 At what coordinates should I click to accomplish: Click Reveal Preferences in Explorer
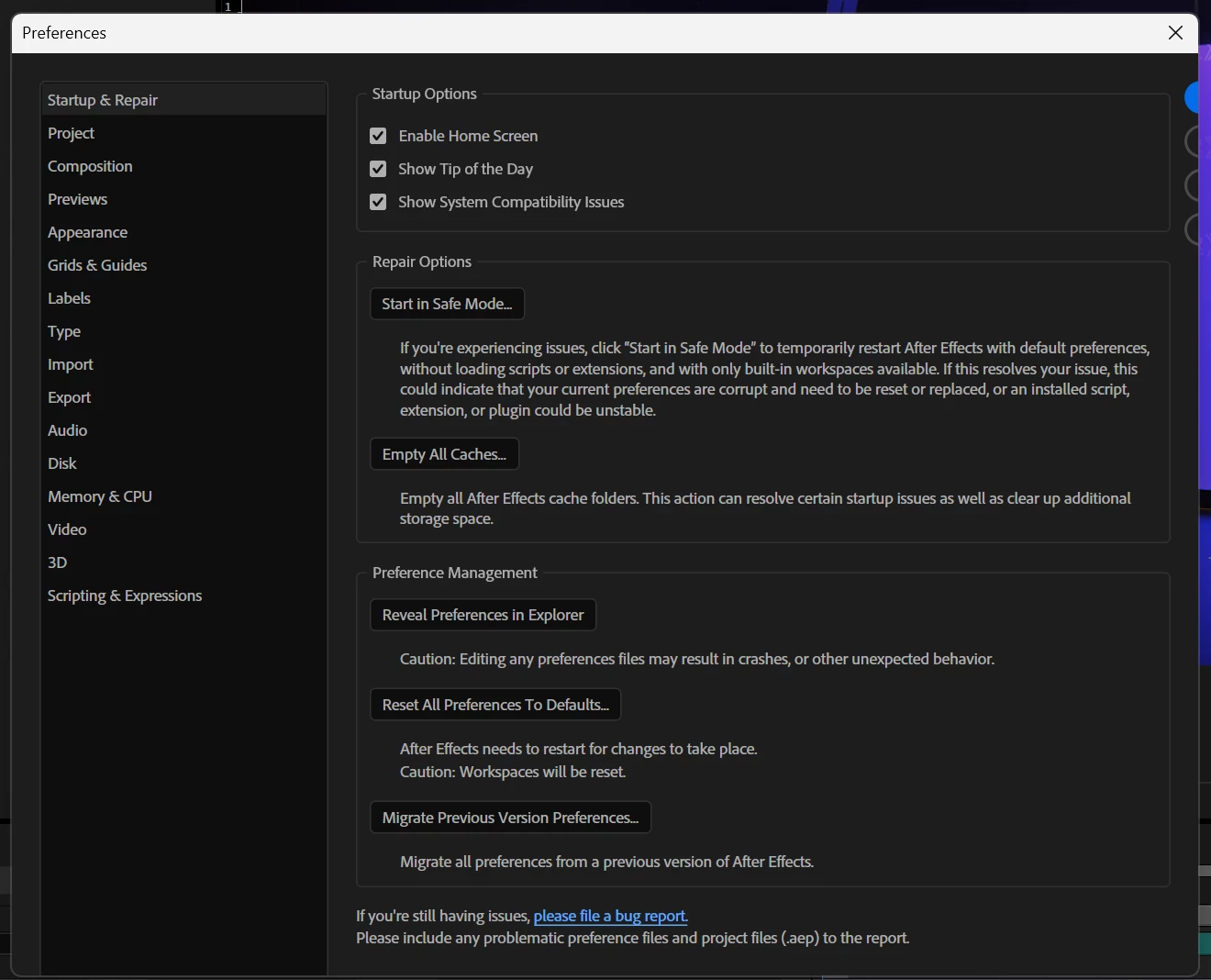pos(483,615)
